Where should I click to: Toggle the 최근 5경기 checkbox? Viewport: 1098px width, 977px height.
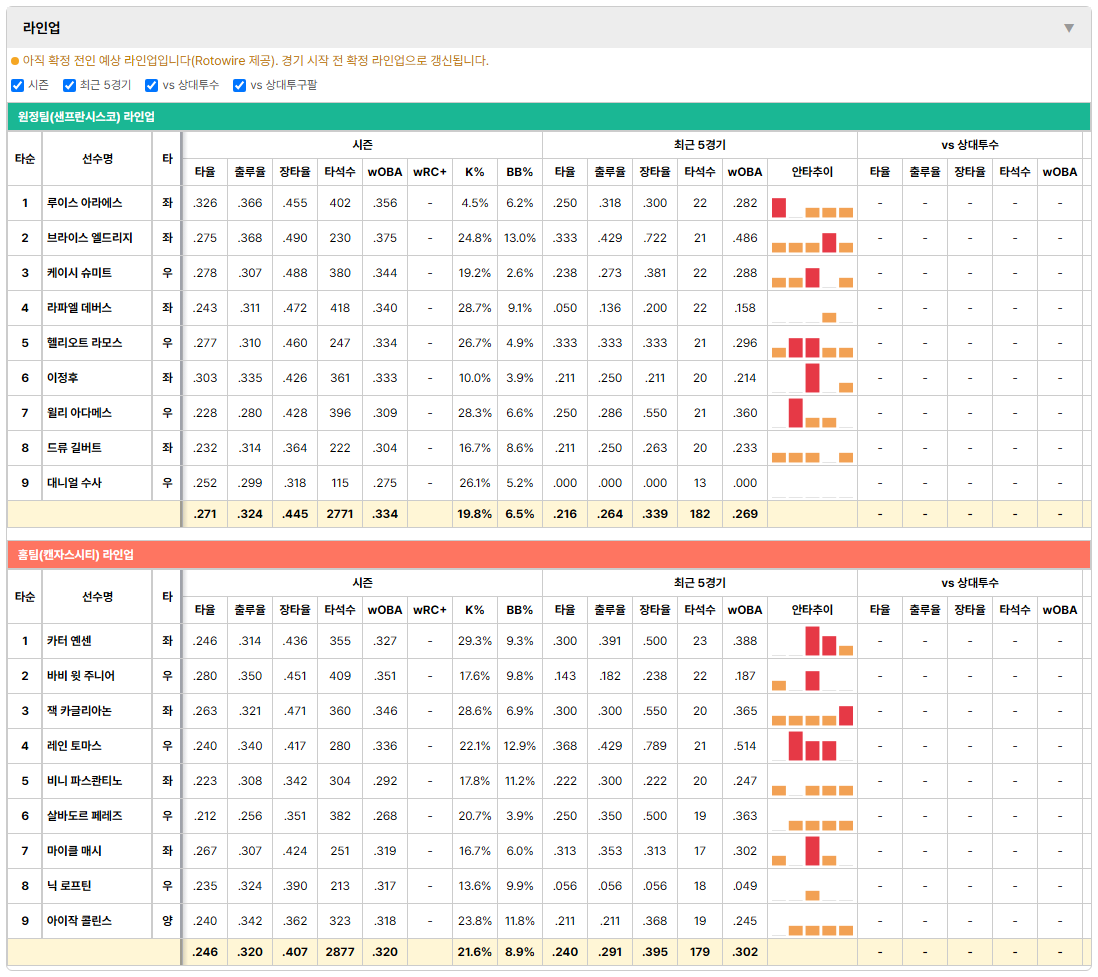click(69, 85)
